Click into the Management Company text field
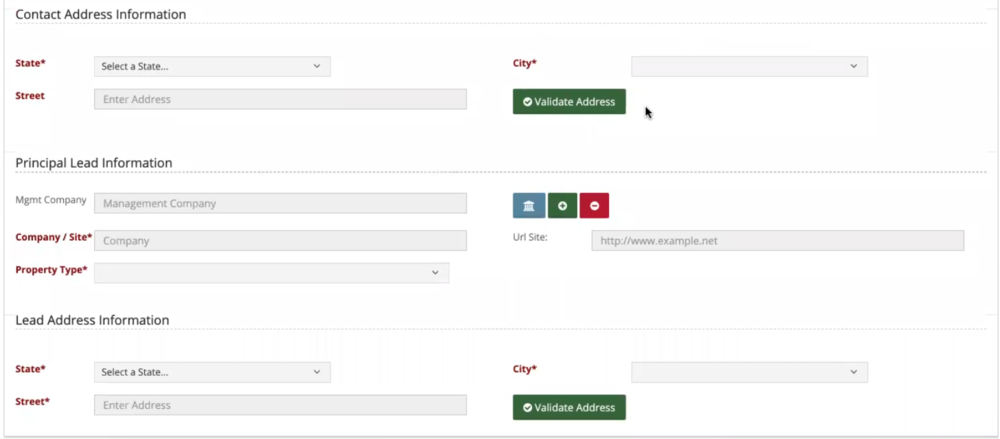 coord(280,204)
